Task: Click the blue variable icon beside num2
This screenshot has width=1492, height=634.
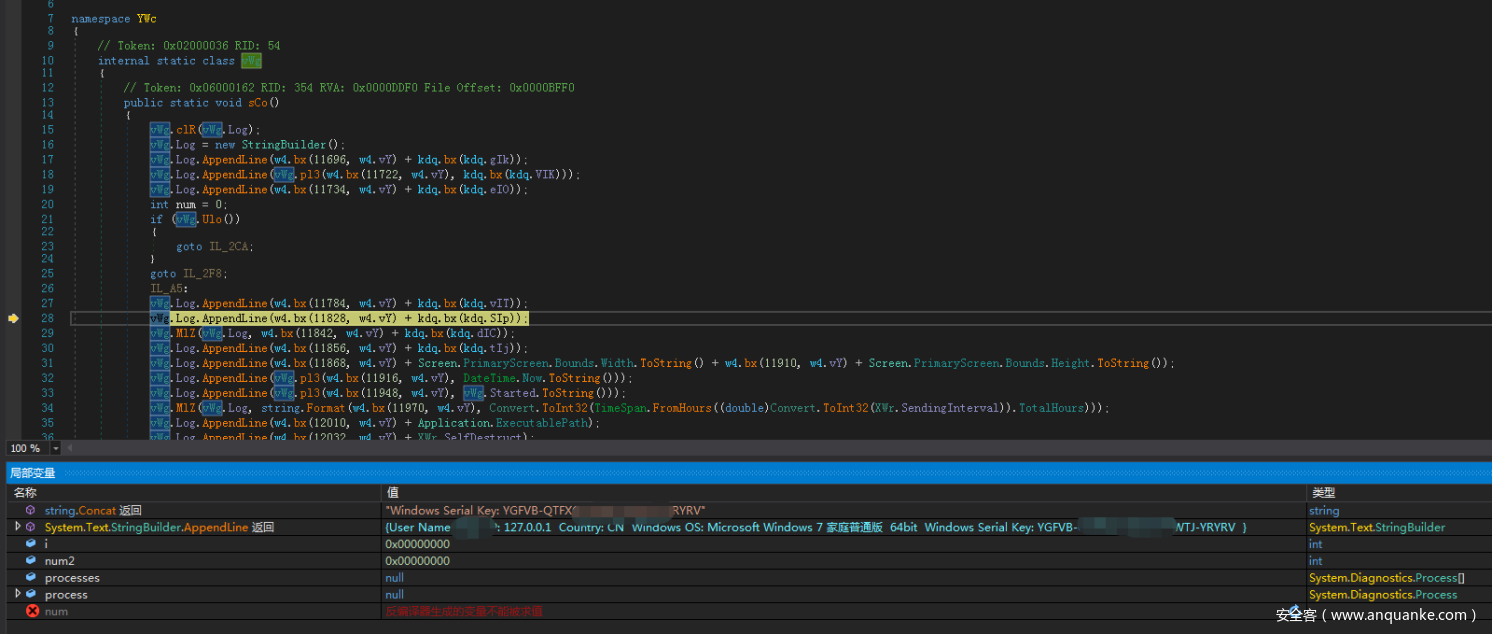Action: coord(32,561)
